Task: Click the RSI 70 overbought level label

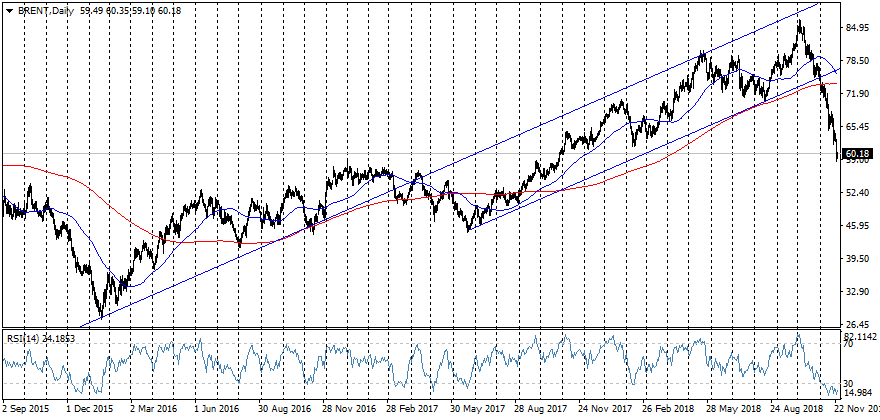Action: point(849,344)
